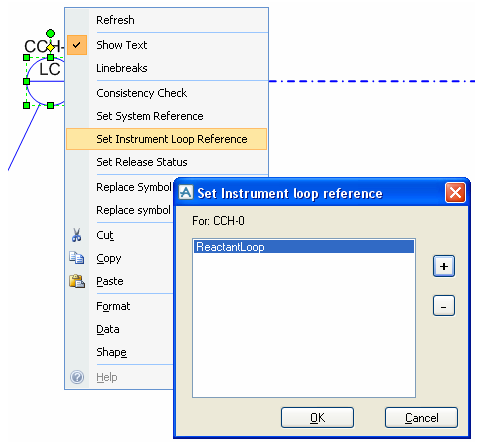
Task: Select the yellow diamond control handle
Action: tap(50, 47)
